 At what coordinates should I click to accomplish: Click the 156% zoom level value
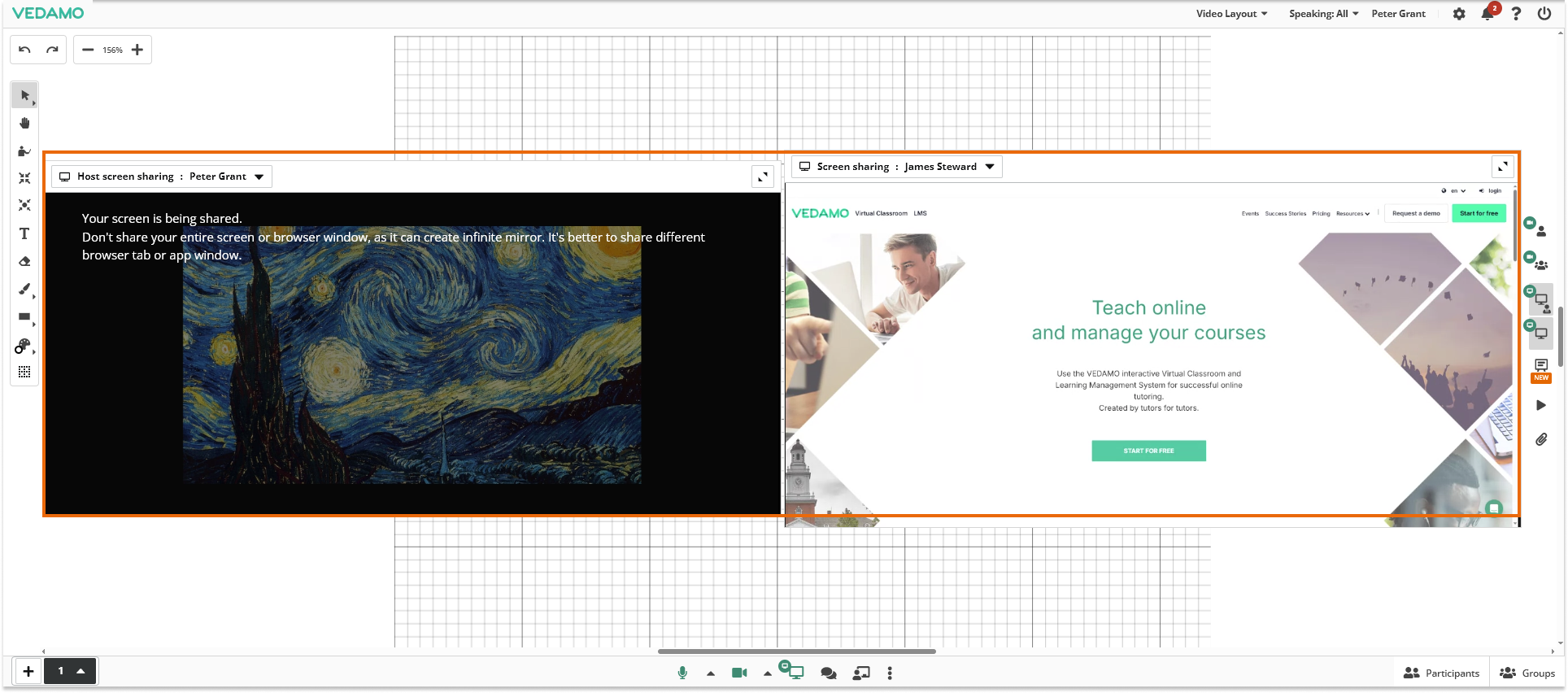click(112, 50)
